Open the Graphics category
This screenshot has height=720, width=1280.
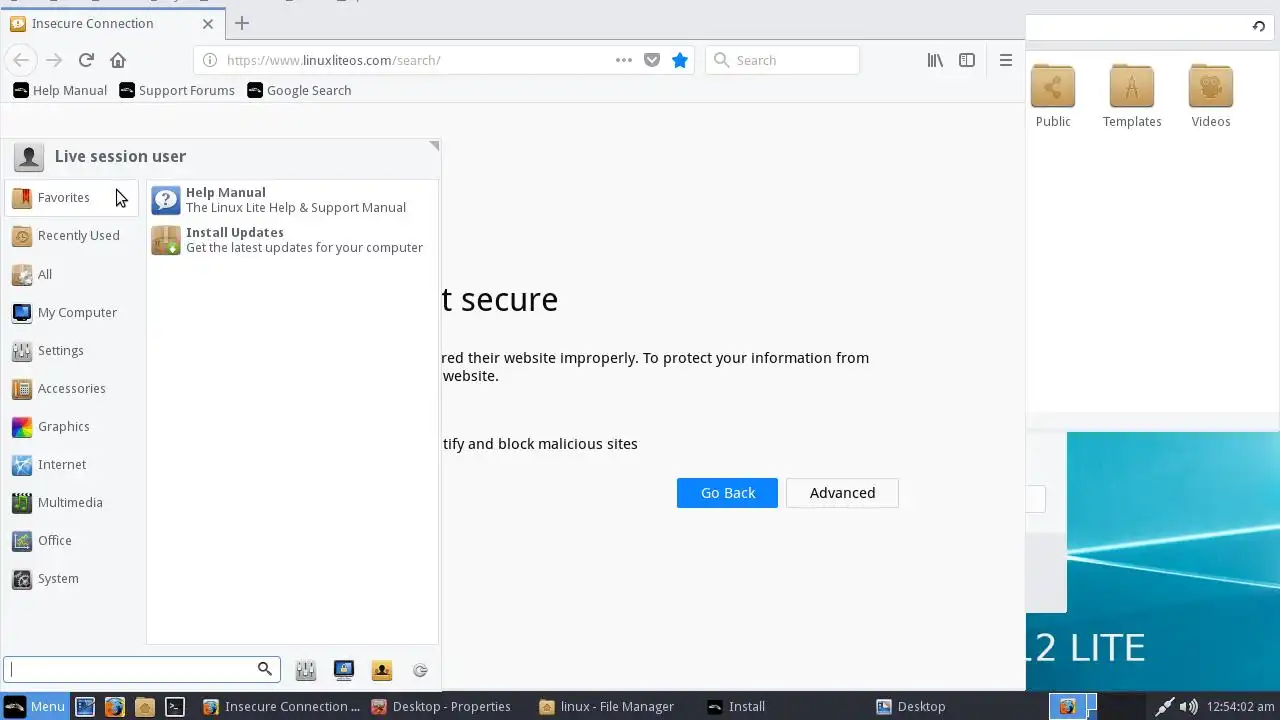[x=72, y=426]
